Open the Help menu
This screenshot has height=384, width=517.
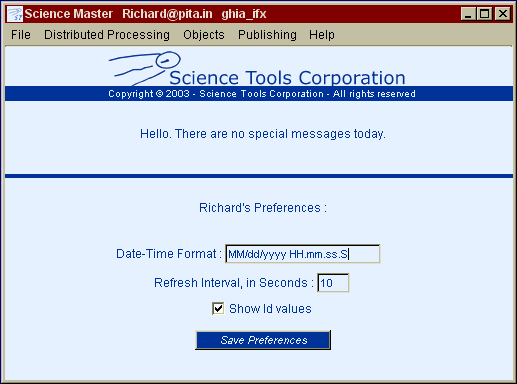click(322, 35)
